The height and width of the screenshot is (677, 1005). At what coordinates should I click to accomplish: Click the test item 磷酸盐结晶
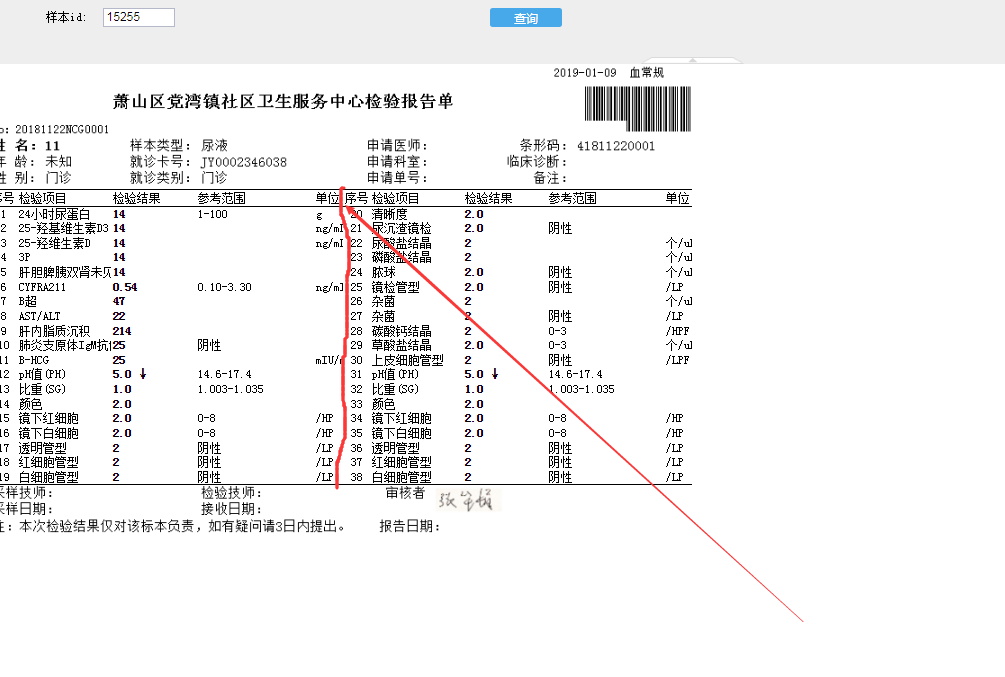(401, 257)
